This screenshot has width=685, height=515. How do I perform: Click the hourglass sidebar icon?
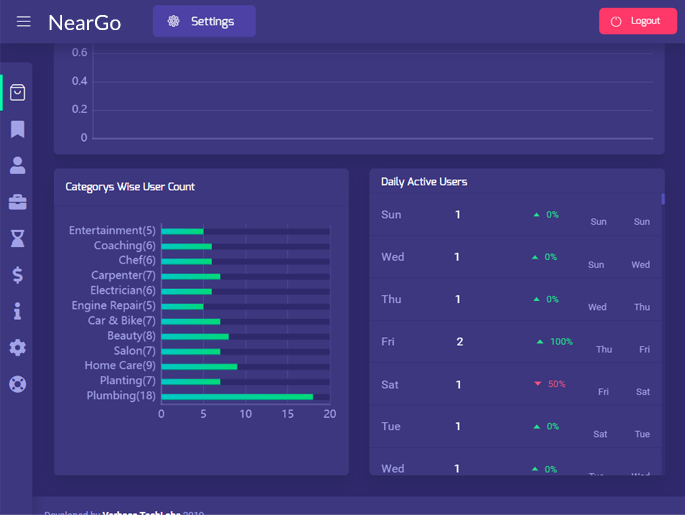click(17, 238)
